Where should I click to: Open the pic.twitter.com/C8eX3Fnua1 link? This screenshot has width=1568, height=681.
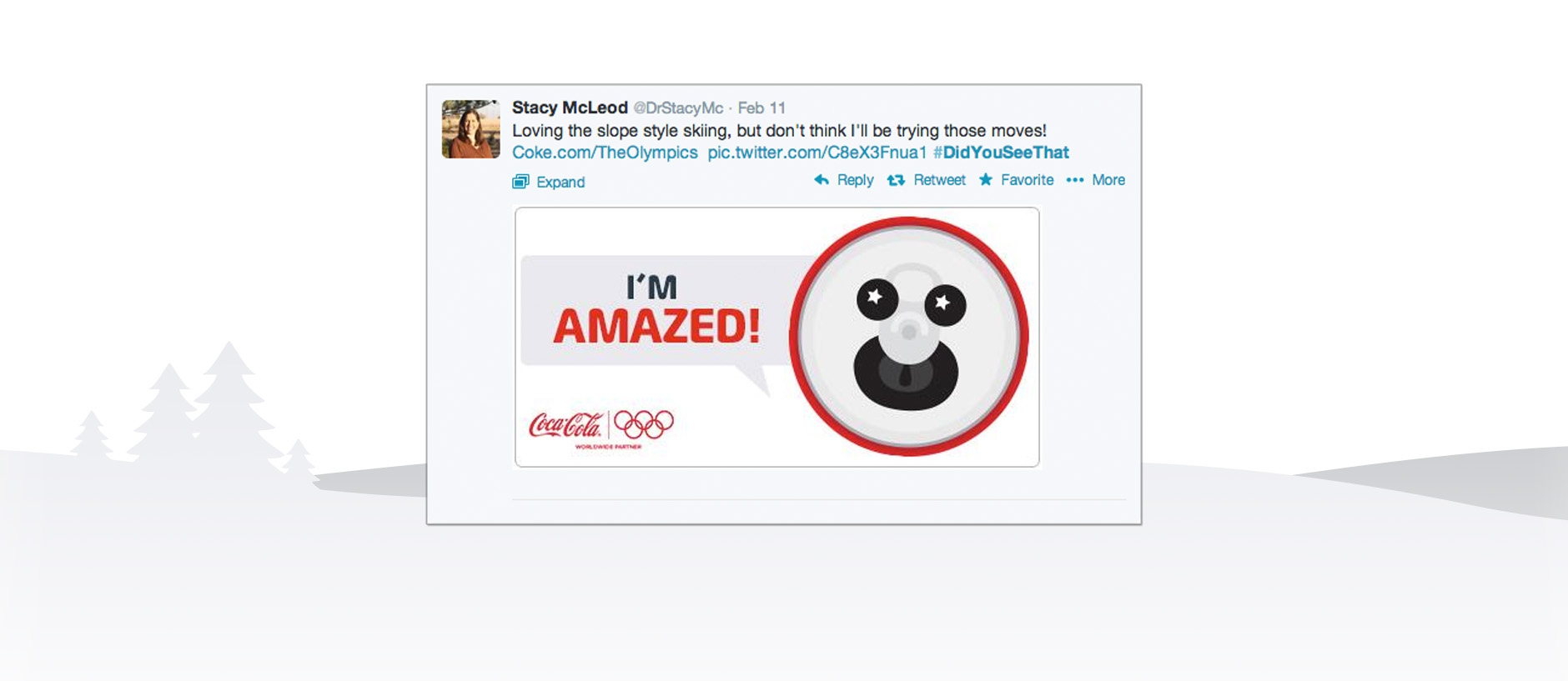(x=817, y=153)
